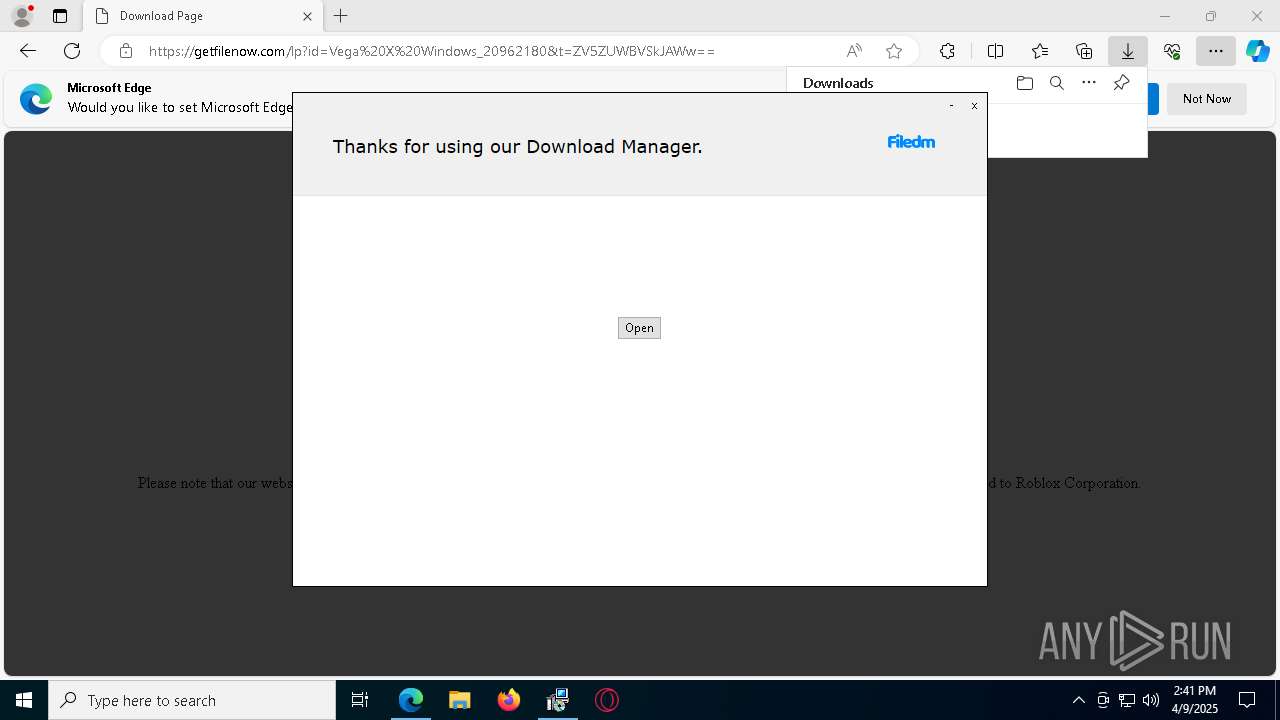
Task: Open the notification center
Action: pos(1248,700)
